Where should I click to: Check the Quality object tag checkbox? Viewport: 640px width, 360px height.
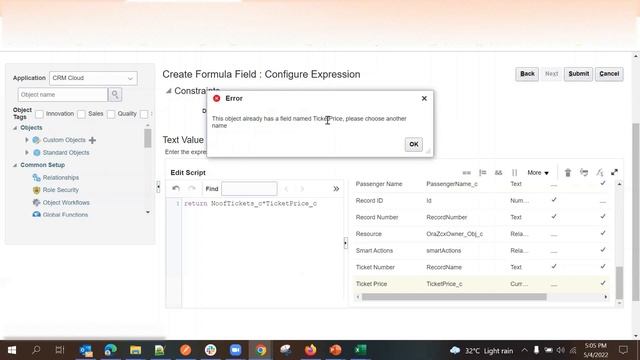coord(111,114)
